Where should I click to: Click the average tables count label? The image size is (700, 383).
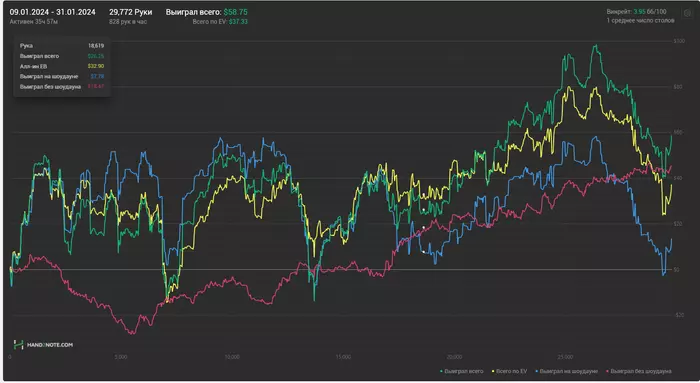click(640, 21)
